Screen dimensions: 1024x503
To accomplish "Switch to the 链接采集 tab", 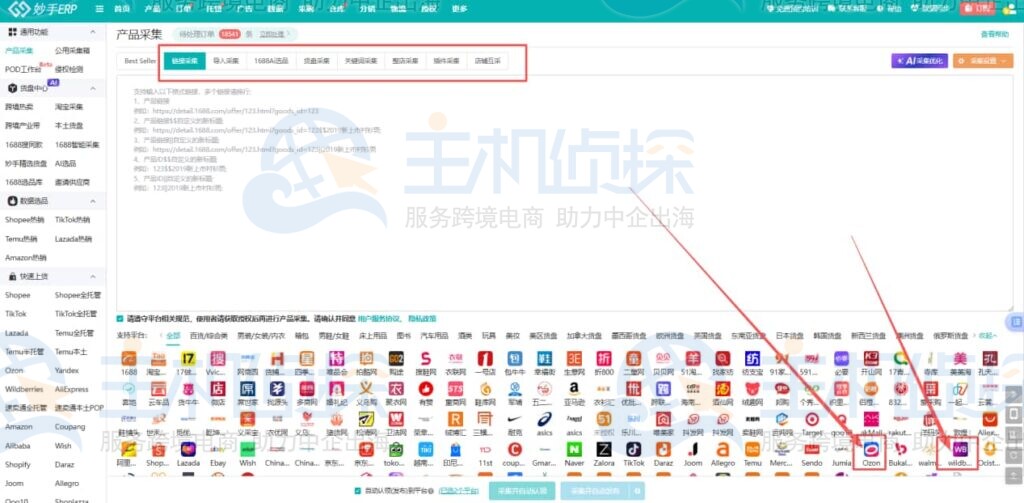I will [184, 61].
